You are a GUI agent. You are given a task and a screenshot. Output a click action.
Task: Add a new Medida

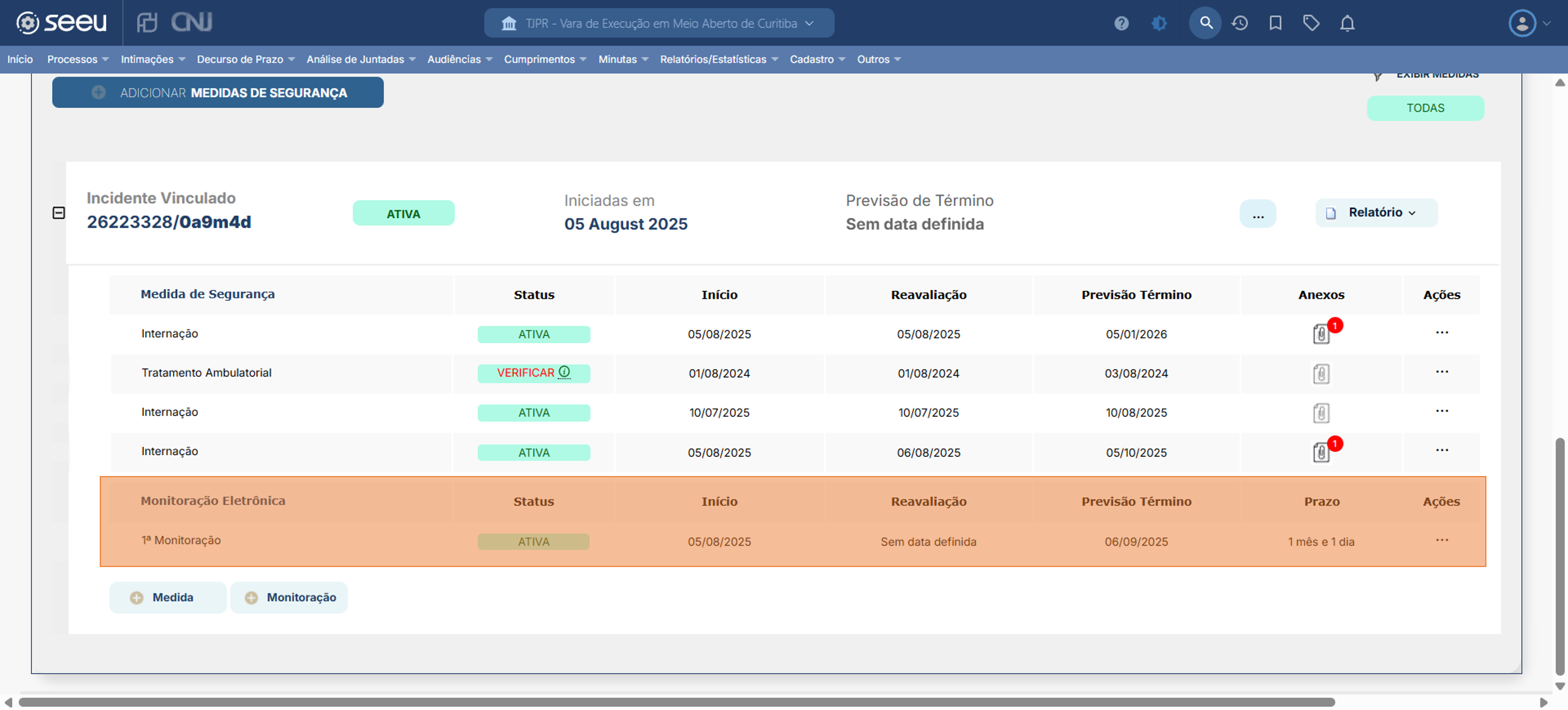168,597
